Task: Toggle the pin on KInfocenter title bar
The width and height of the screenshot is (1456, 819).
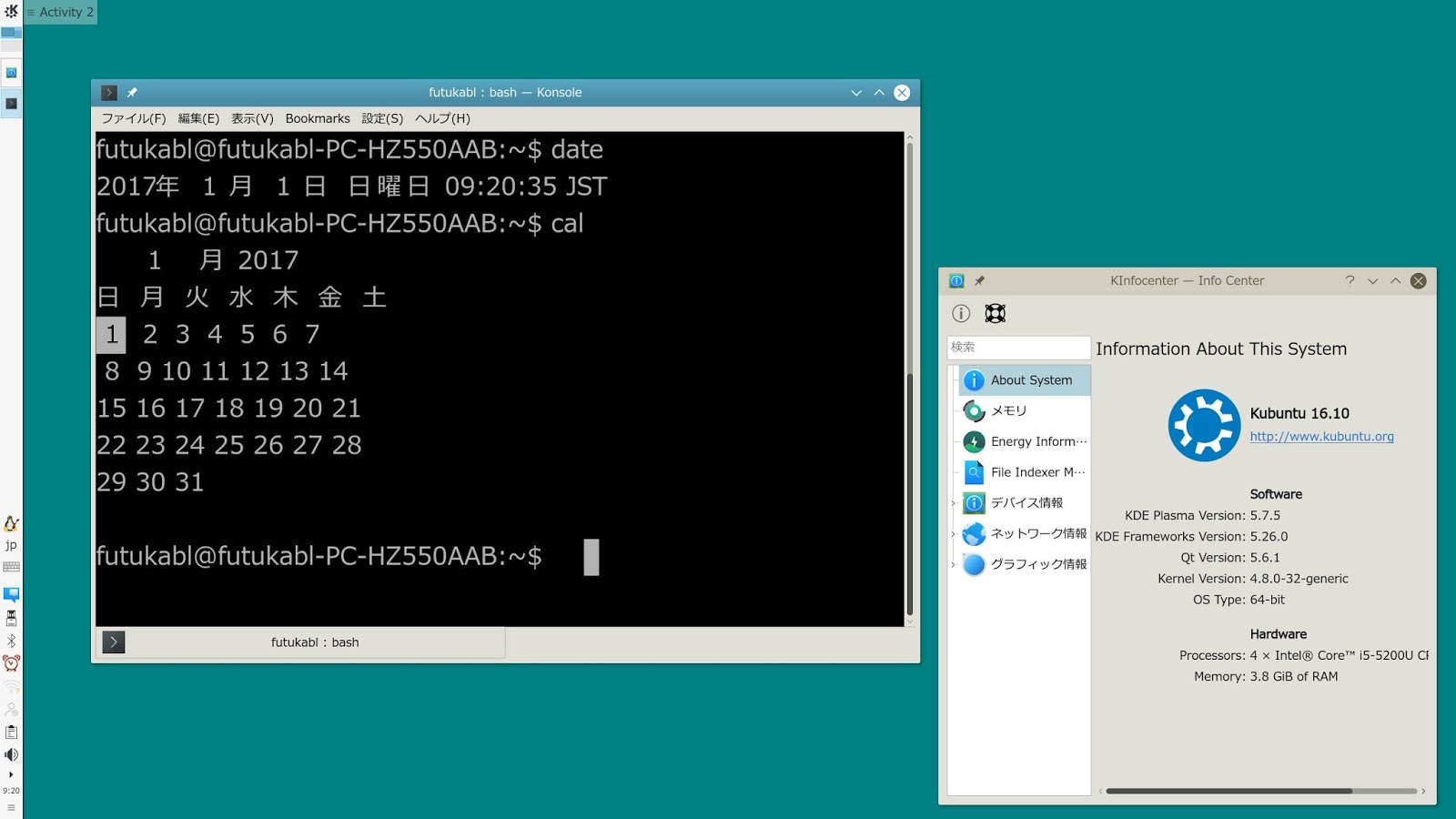Action: tap(980, 281)
